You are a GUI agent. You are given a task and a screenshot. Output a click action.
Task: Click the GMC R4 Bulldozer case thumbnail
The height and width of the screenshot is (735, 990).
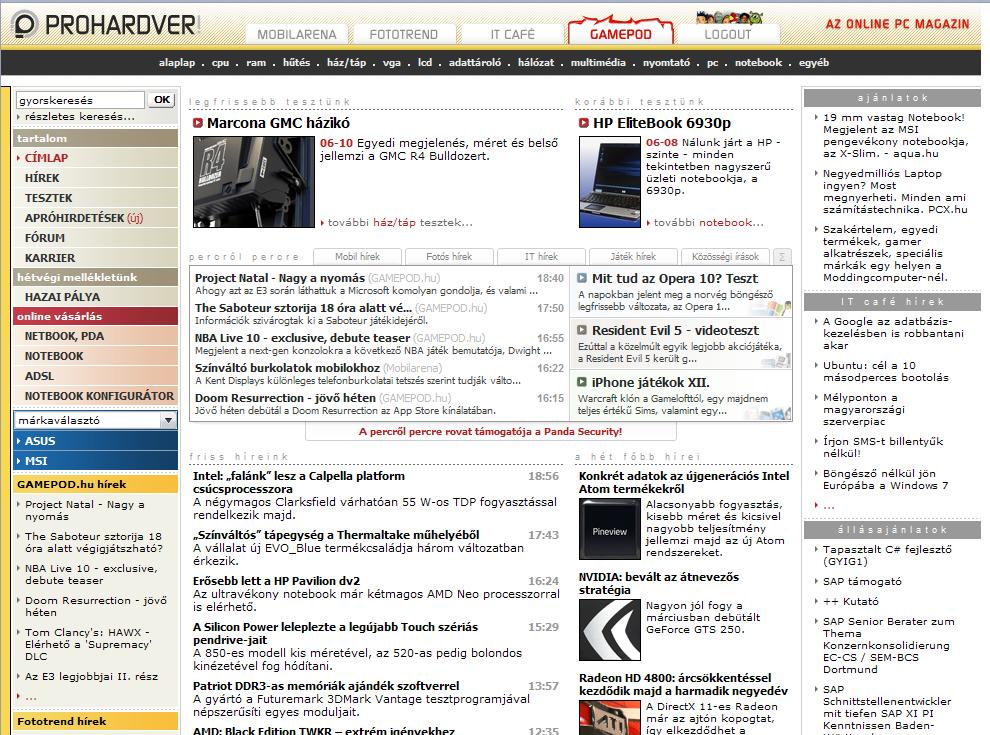(254, 182)
